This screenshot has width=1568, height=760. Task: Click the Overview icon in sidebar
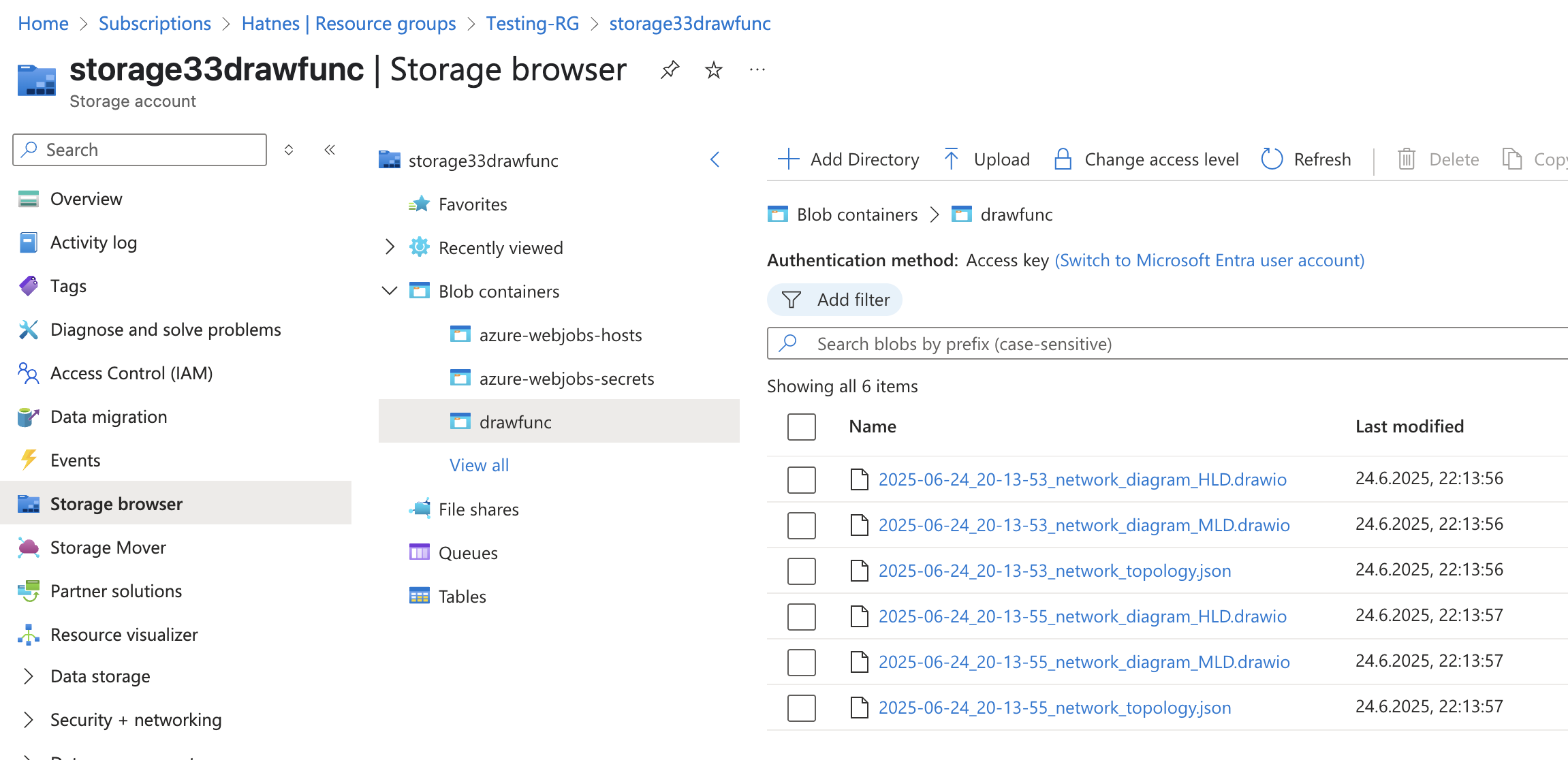click(x=29, y=199)
